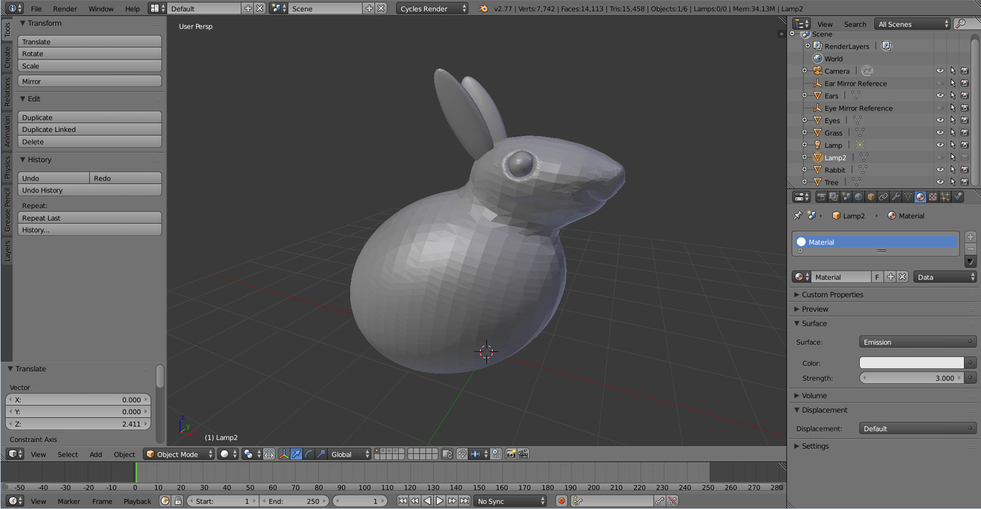Click the emission Color swatch
The height and width of the screenshot is (509, 981).
(x=912, y=363)
